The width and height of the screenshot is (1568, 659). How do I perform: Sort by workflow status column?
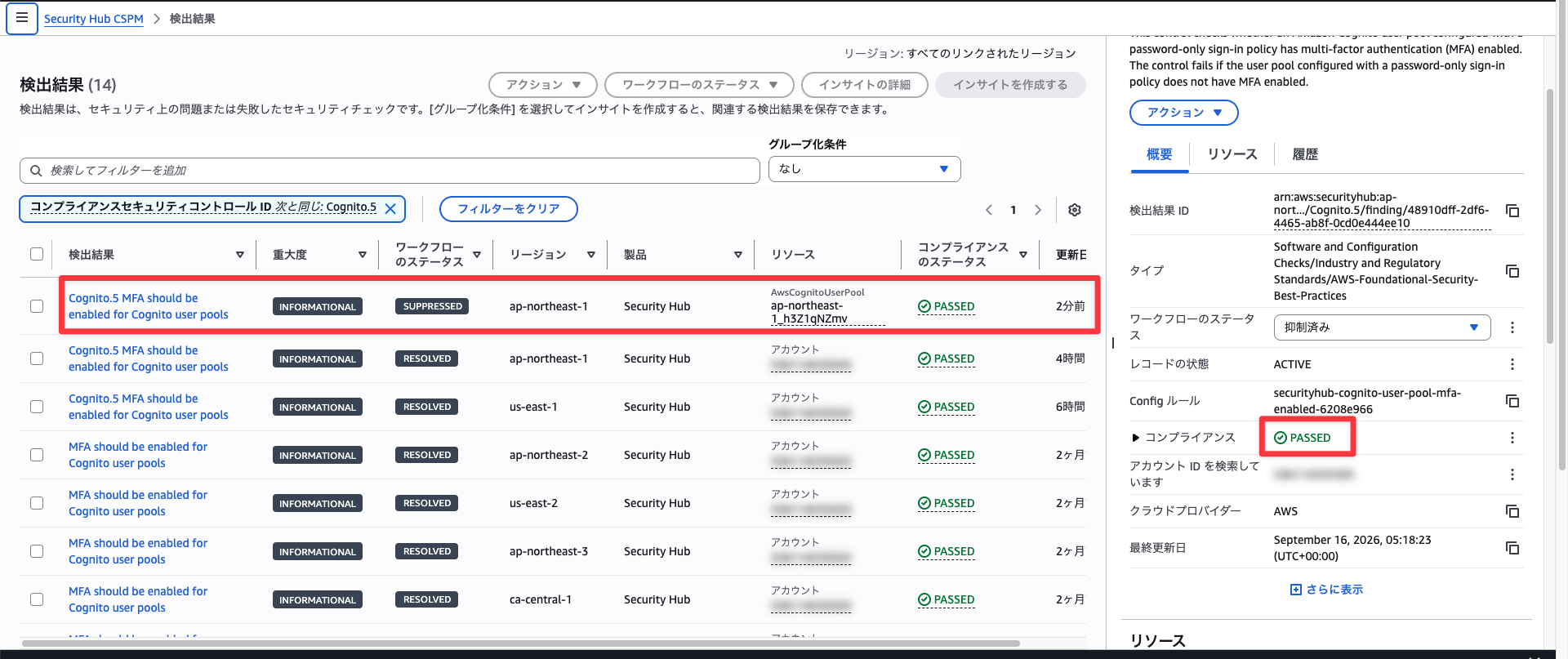pos(477,255)
